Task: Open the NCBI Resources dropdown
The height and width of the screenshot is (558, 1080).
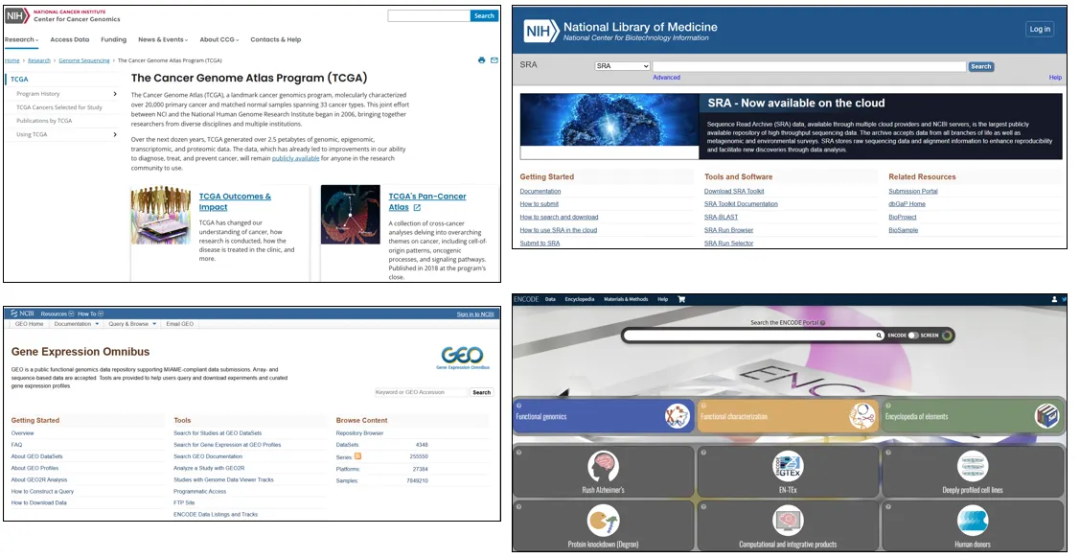Action: pyautogui.click(x=57, y=313)
